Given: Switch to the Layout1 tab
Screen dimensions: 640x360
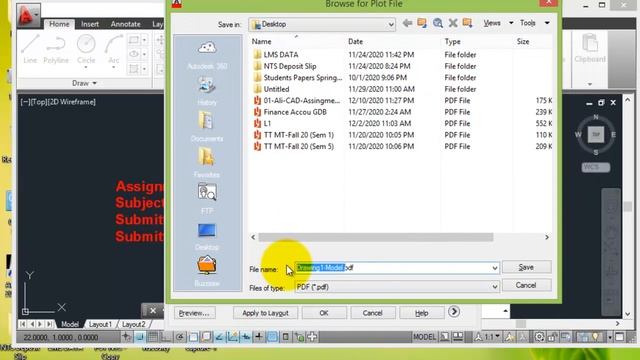Looking at the screenshot, I should 100,324.
